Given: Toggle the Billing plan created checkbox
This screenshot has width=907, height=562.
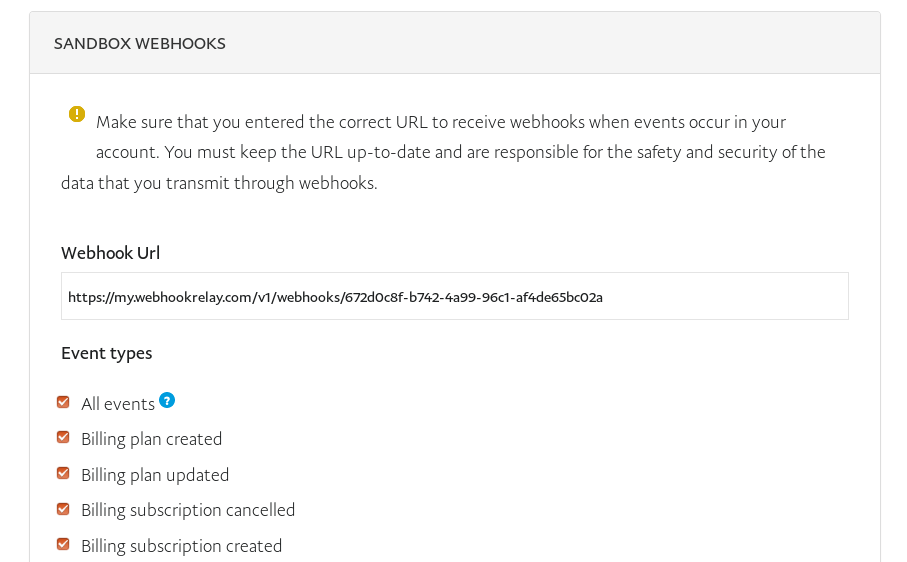Looking at the screenshot, I should coord(63,437).
